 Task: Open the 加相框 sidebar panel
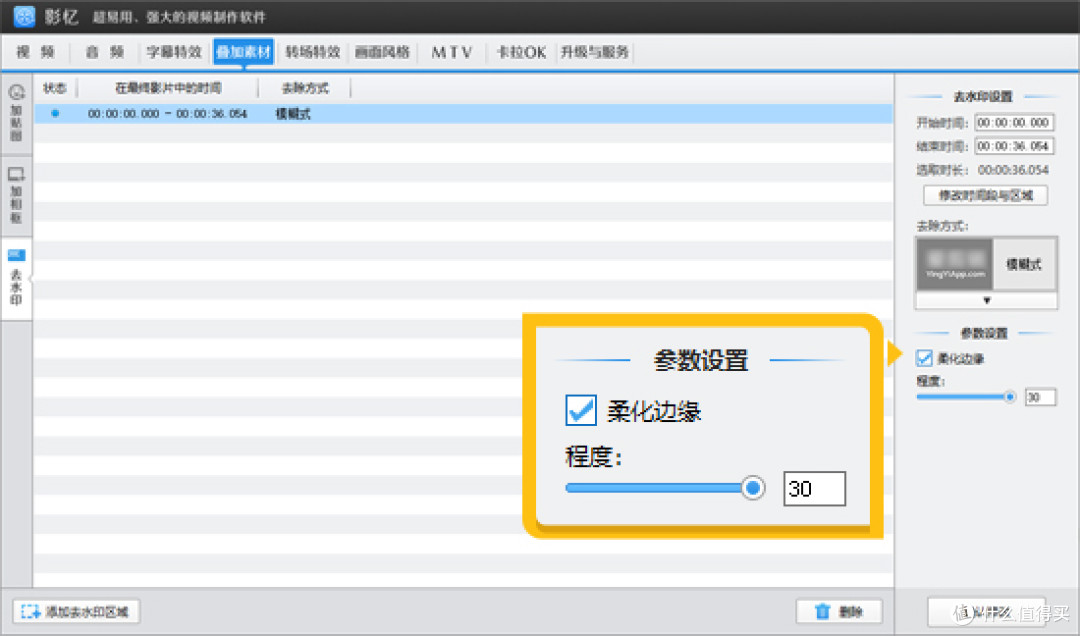point(17,195)
